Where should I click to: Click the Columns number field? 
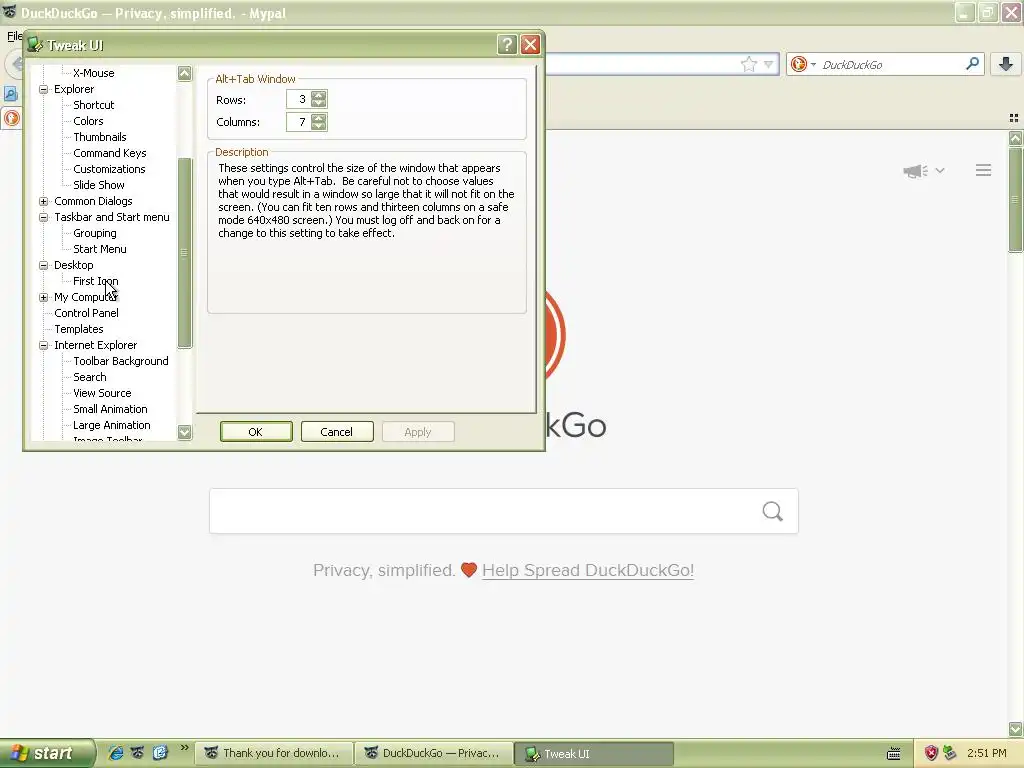[298, 122]
